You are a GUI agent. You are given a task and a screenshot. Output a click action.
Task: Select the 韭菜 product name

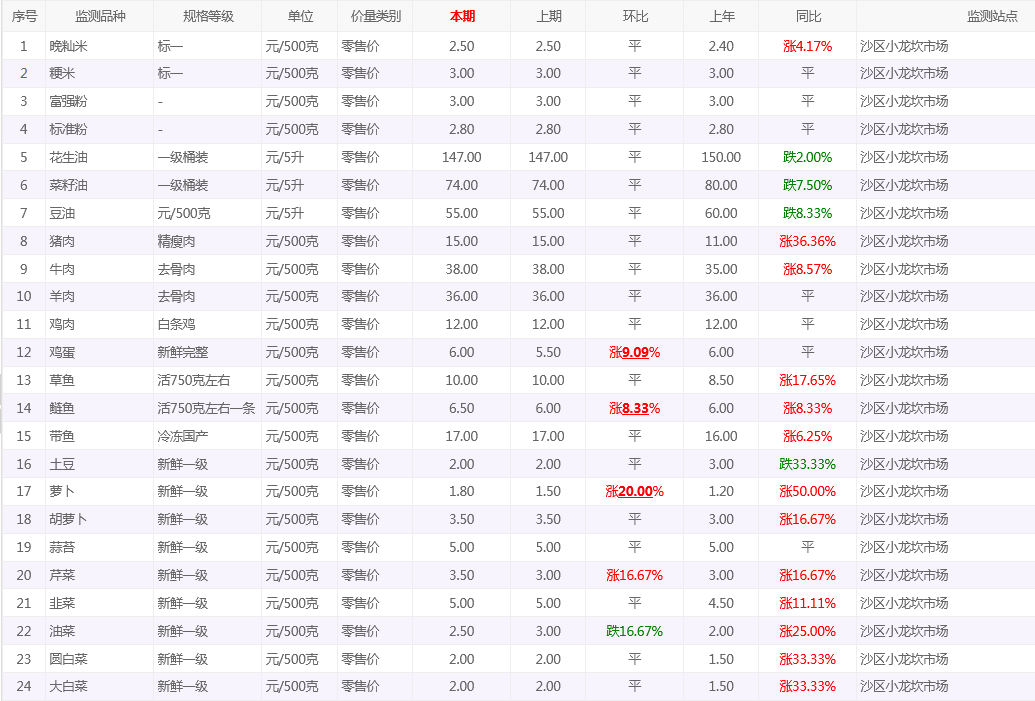click(x=62, y=603)
